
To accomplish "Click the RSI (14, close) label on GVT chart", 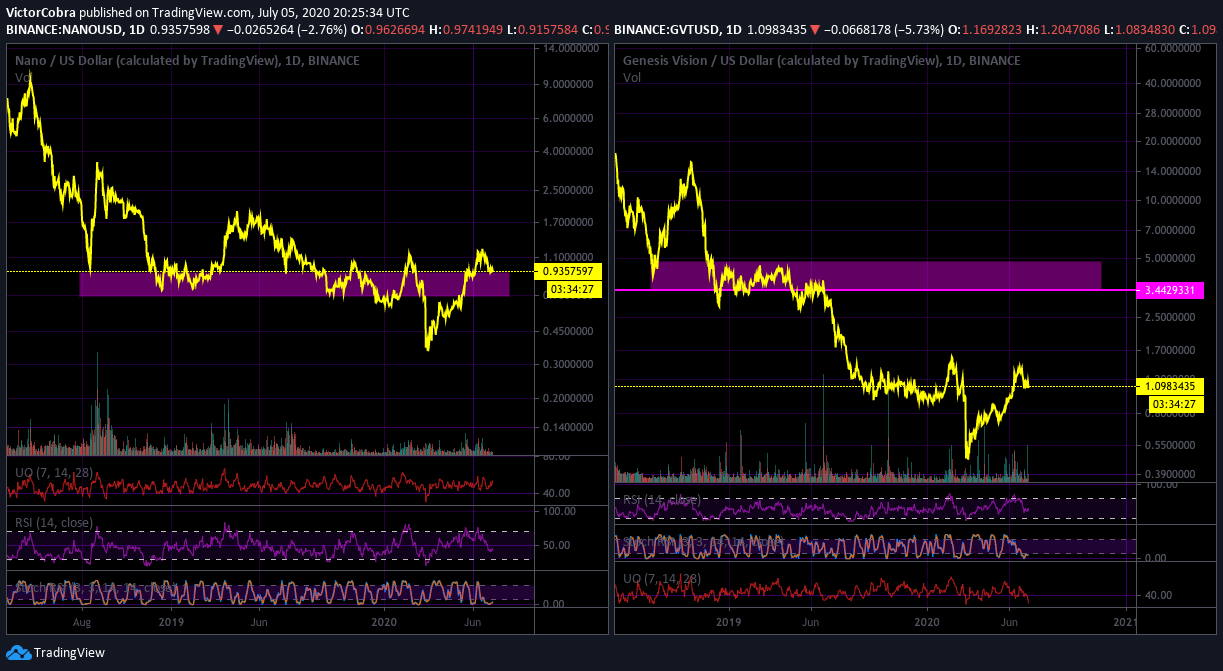I will 662,499.
